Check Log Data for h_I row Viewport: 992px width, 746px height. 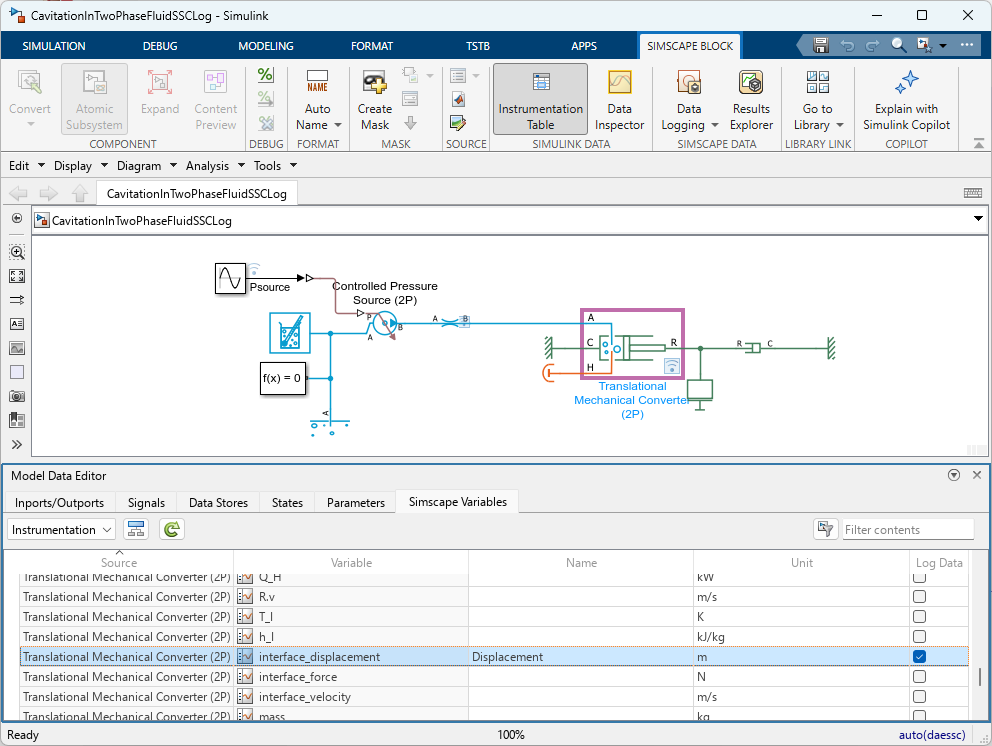coord(919,637)
